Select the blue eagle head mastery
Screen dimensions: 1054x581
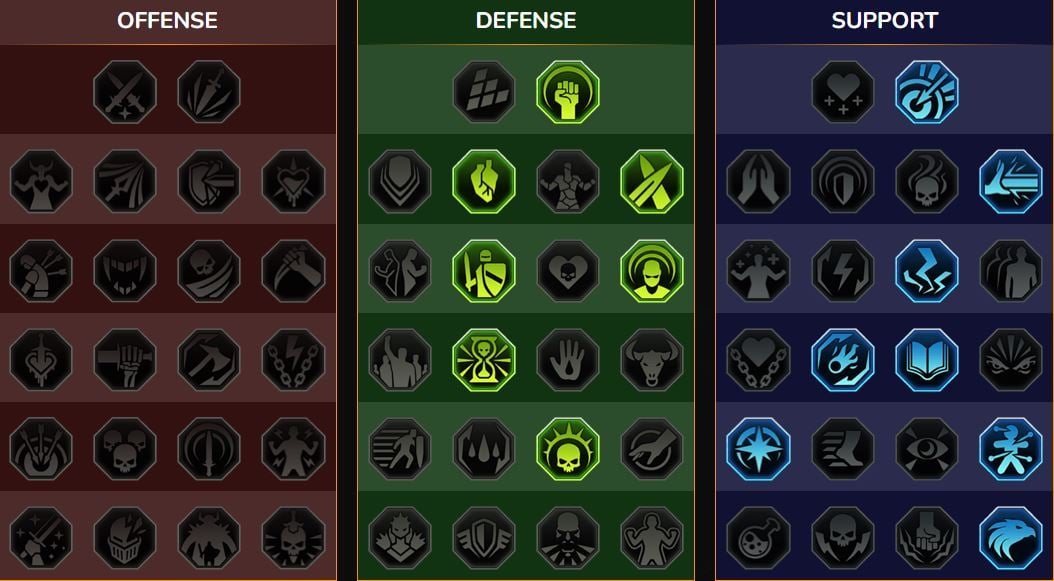point(1011,538)
